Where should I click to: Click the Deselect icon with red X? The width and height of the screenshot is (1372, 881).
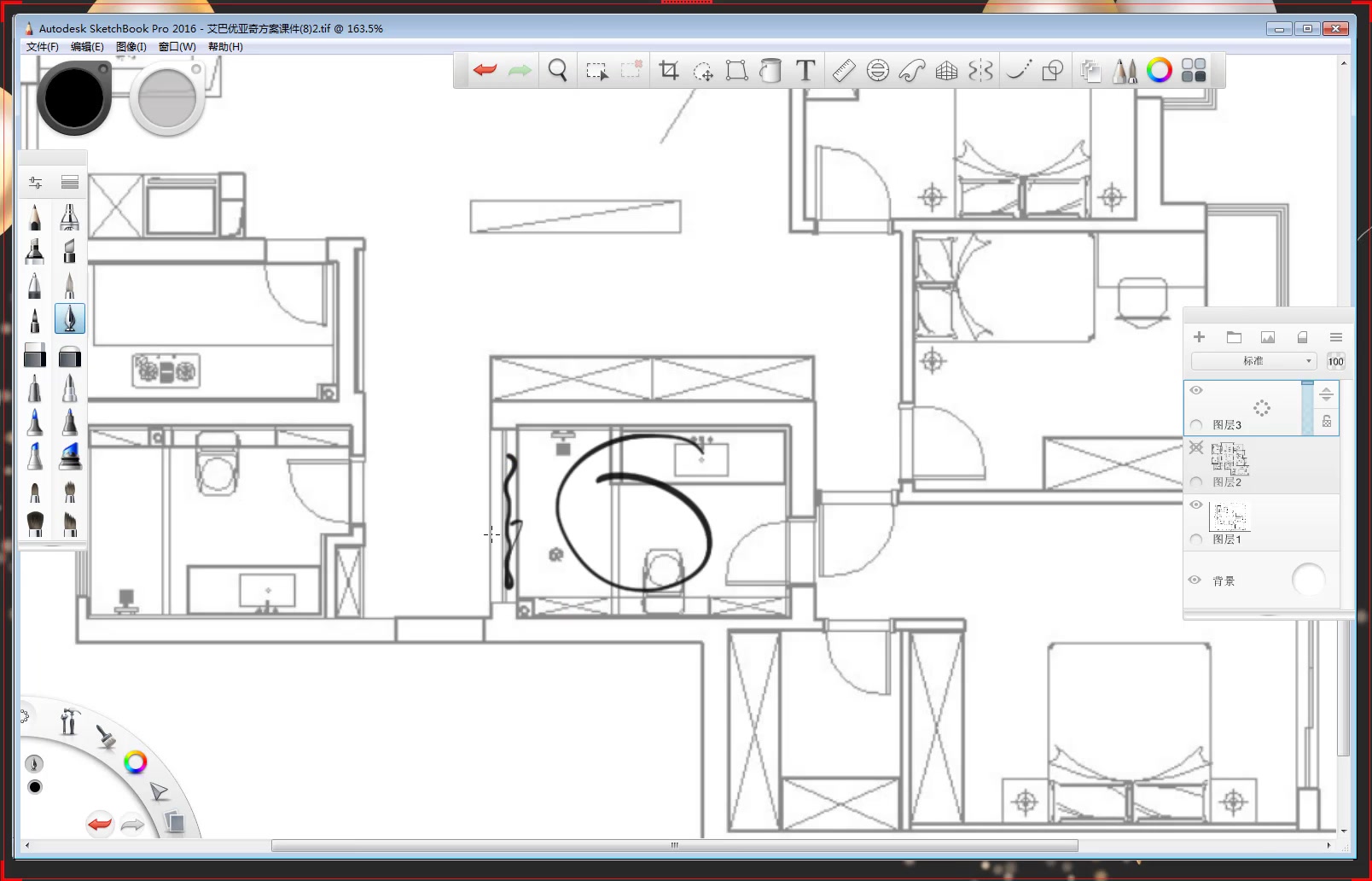click(631, 70)
